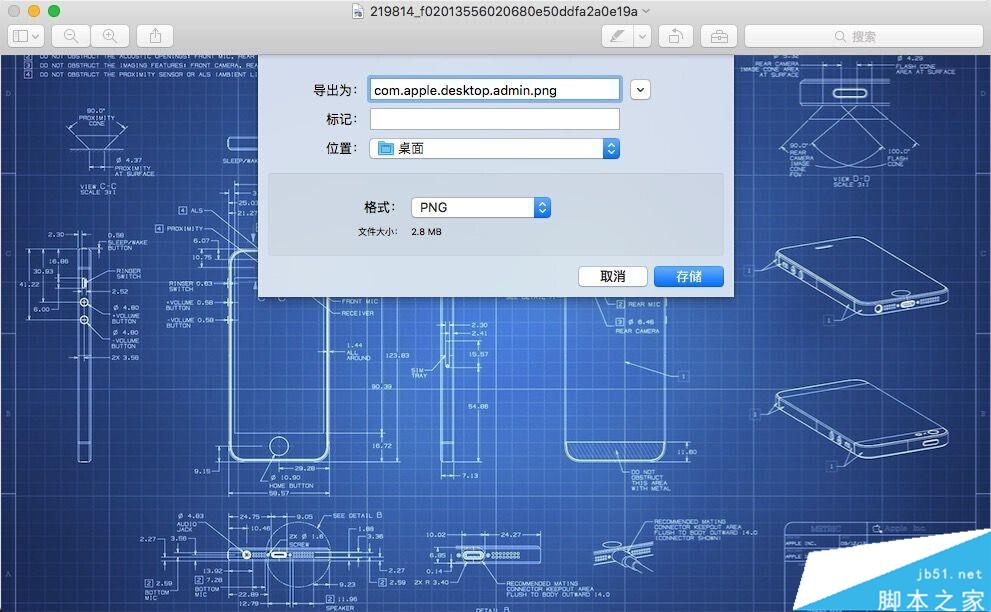991x612 pixels.
Task: Rotate the image with the rotate button
Action: 676,36
